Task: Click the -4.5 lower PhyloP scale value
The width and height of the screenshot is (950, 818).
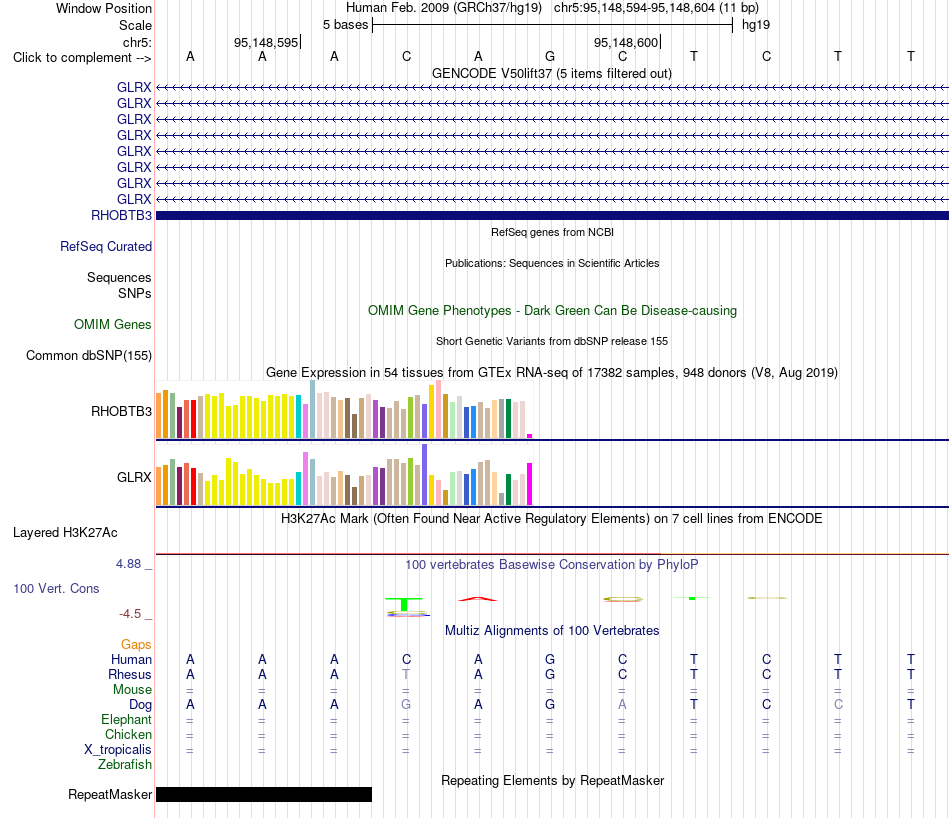Action: [130, 614]
